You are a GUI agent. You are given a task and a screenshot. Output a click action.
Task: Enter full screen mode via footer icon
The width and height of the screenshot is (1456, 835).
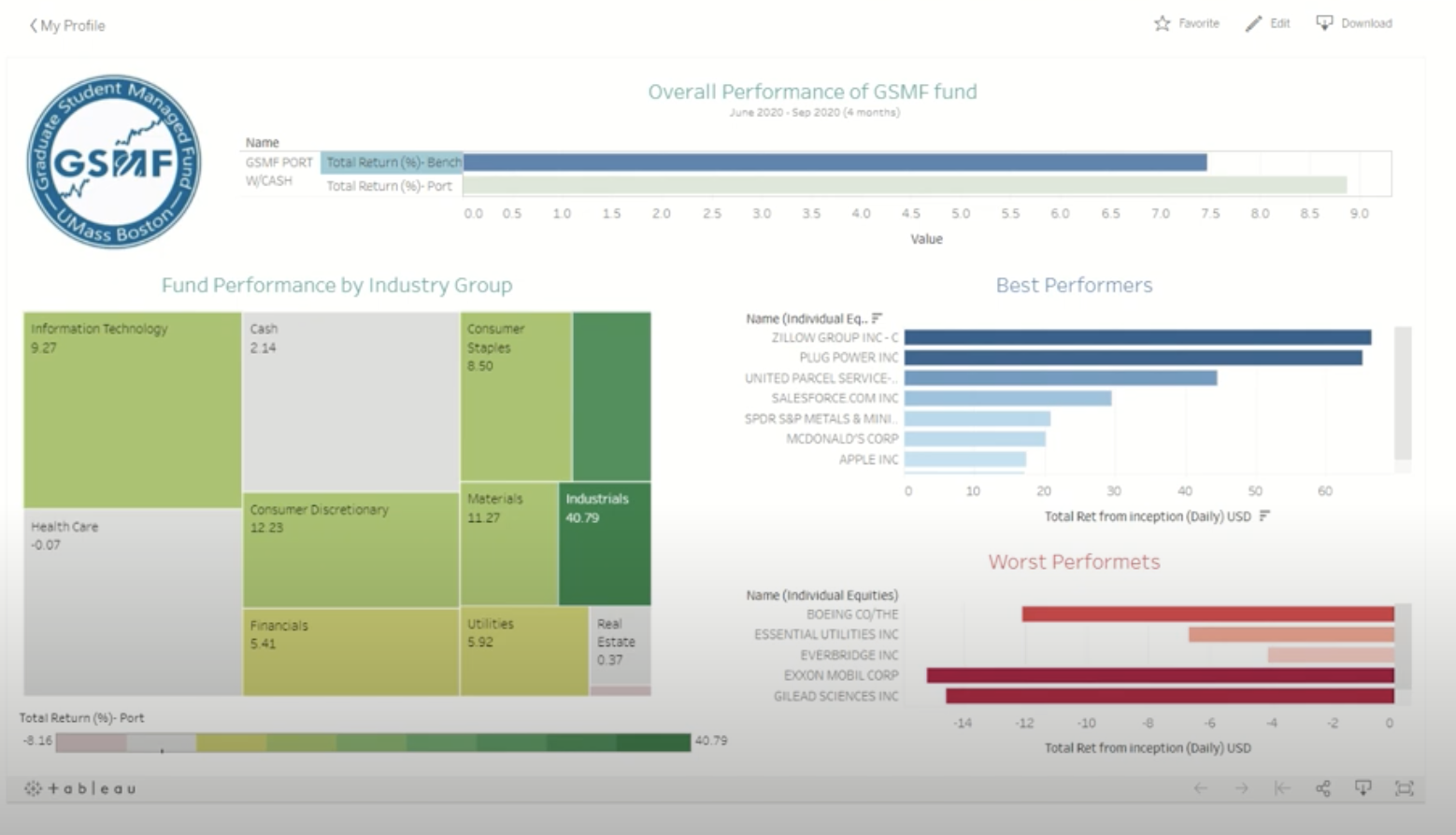pos(1404,788)
